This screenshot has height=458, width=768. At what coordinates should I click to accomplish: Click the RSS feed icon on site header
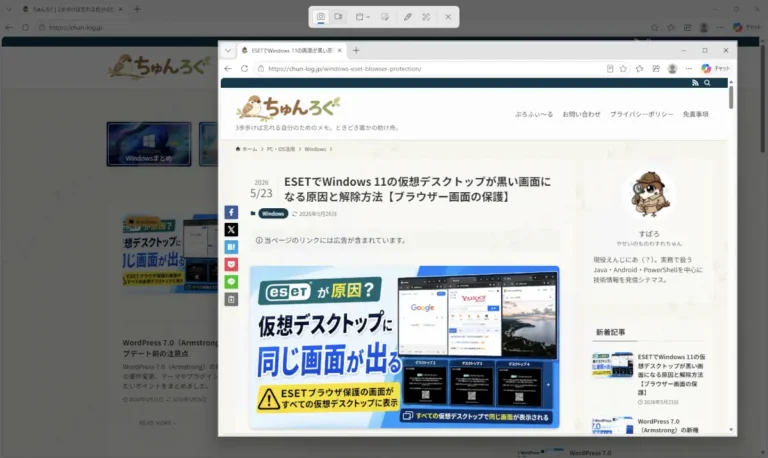[695, 83]
